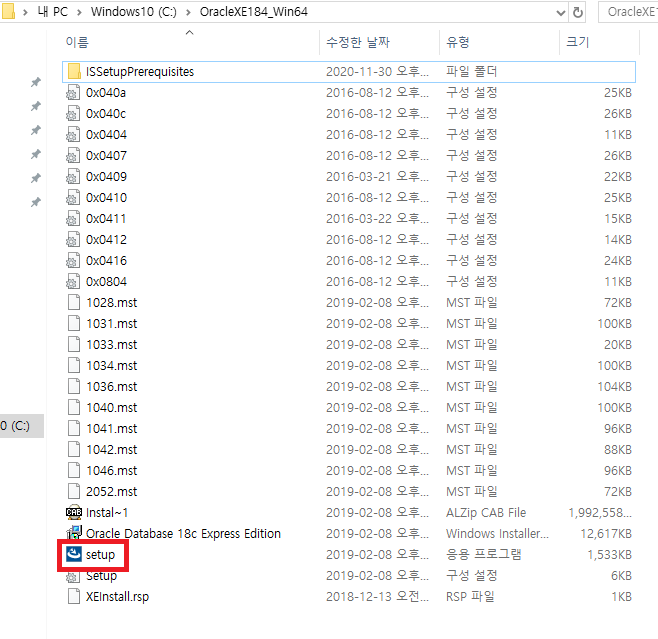
Task: Select the 1031.mst file icon
Action: coord(74,323)
